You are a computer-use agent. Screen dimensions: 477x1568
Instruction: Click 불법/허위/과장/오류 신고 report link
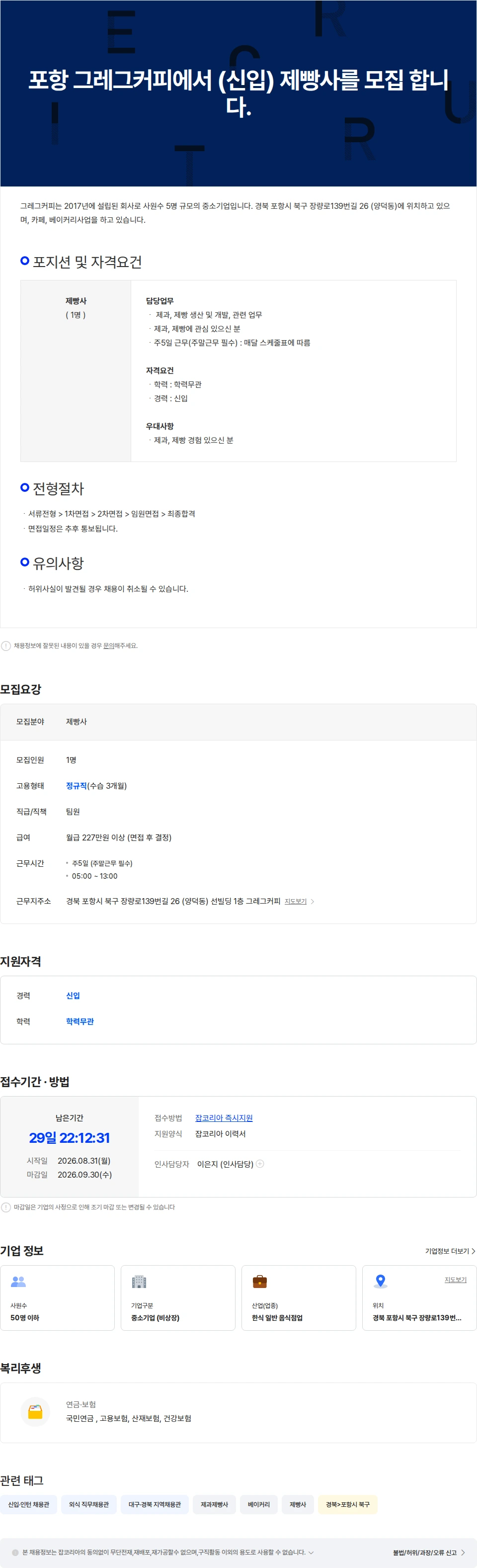click(428, 1552)
